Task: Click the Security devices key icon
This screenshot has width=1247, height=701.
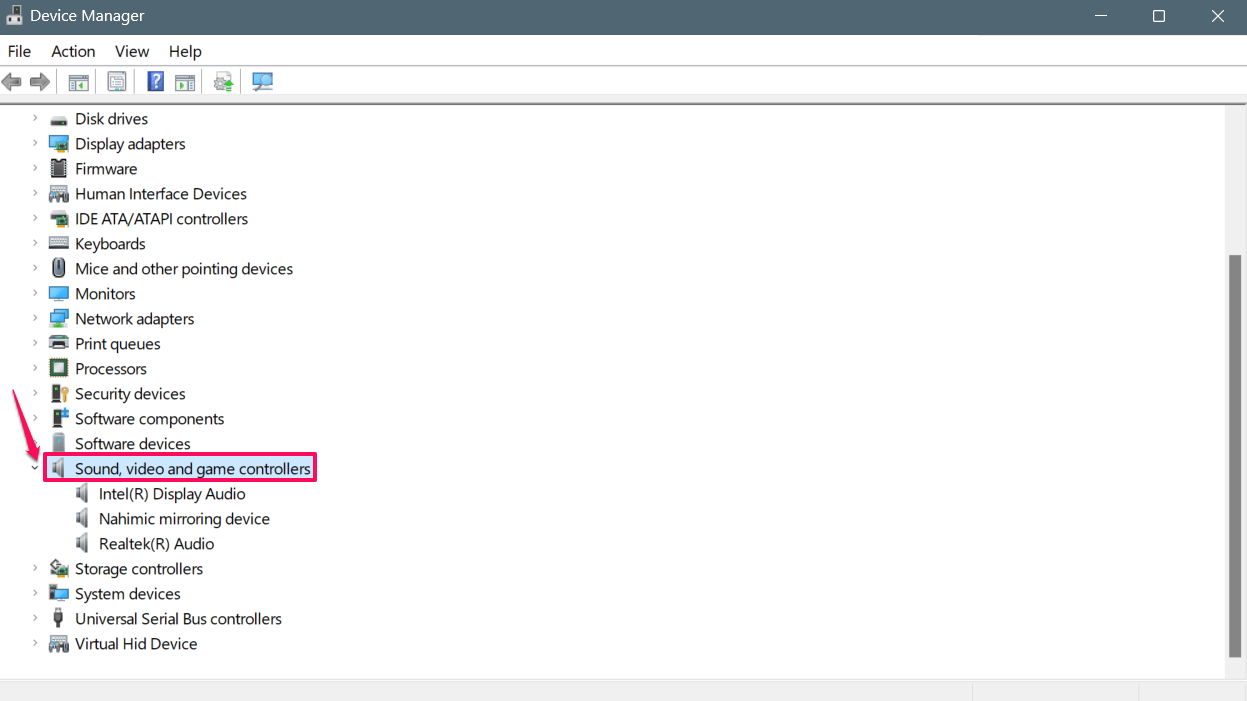Action: [x=59, y=394]
